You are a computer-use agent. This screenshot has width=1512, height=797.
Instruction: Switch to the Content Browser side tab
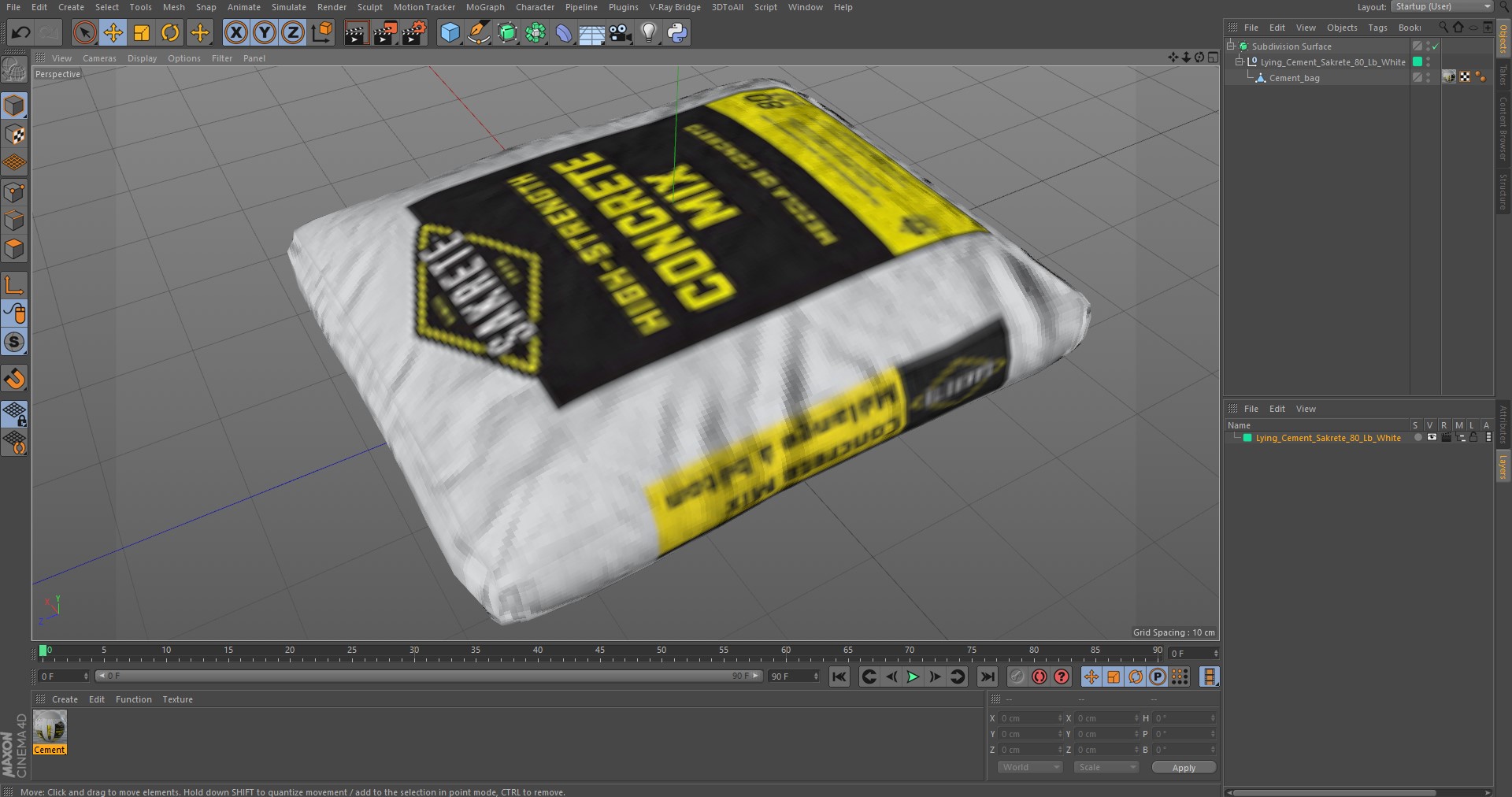coord(1503,128)
